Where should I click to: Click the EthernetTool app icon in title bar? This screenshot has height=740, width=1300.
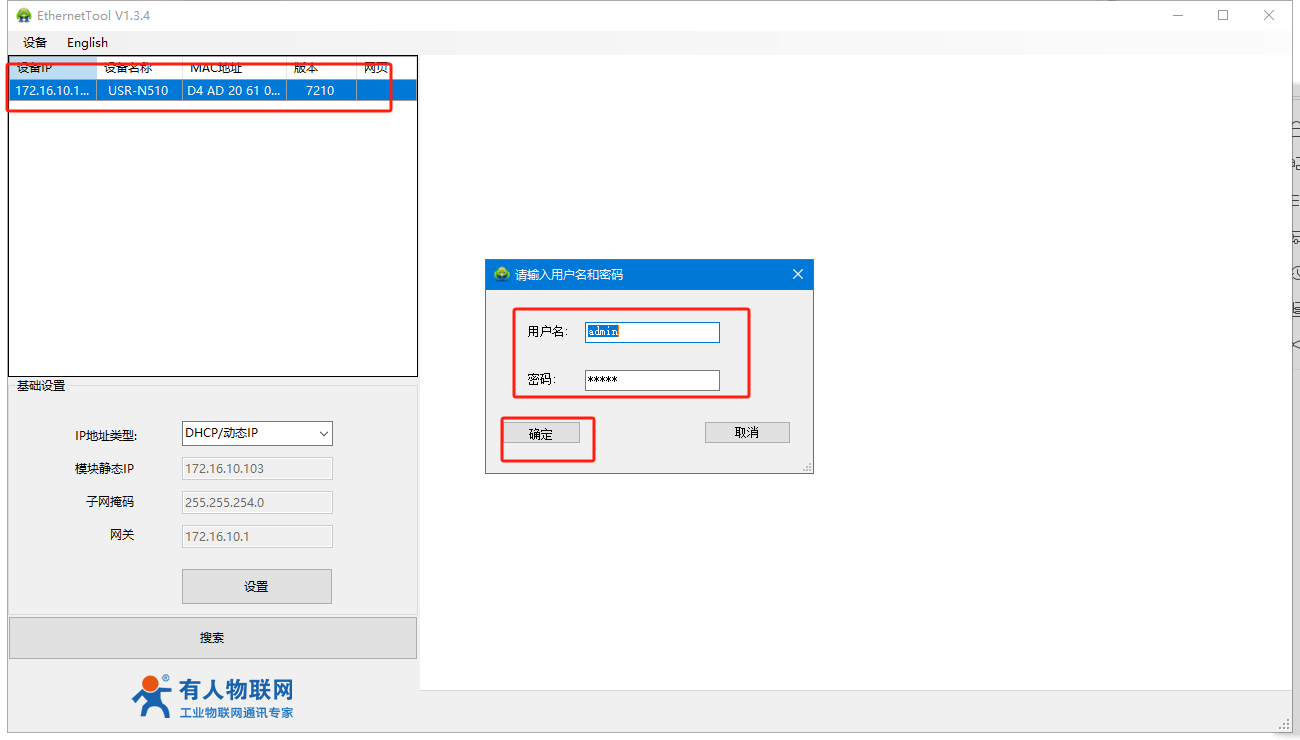tap(24, 15)
